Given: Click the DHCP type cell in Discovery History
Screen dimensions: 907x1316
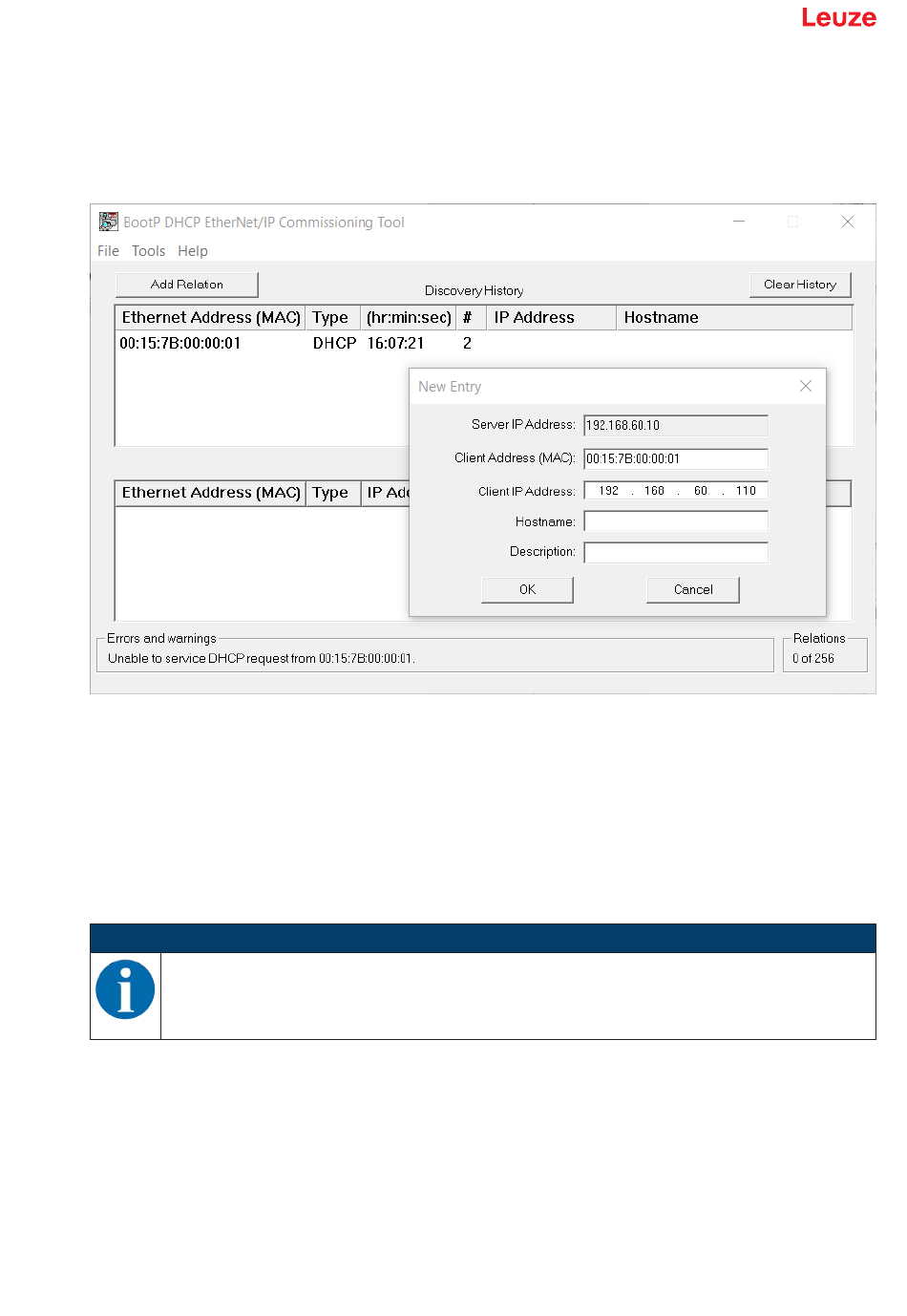Looking at the screenshot, I should coord(334,343).
